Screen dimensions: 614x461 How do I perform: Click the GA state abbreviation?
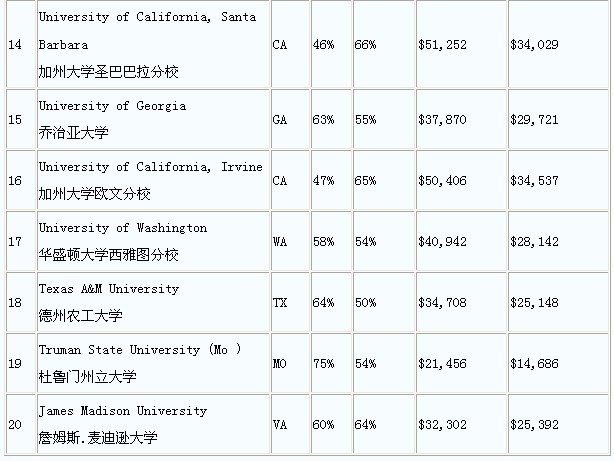pyautogui.click(x=279, y=118)
